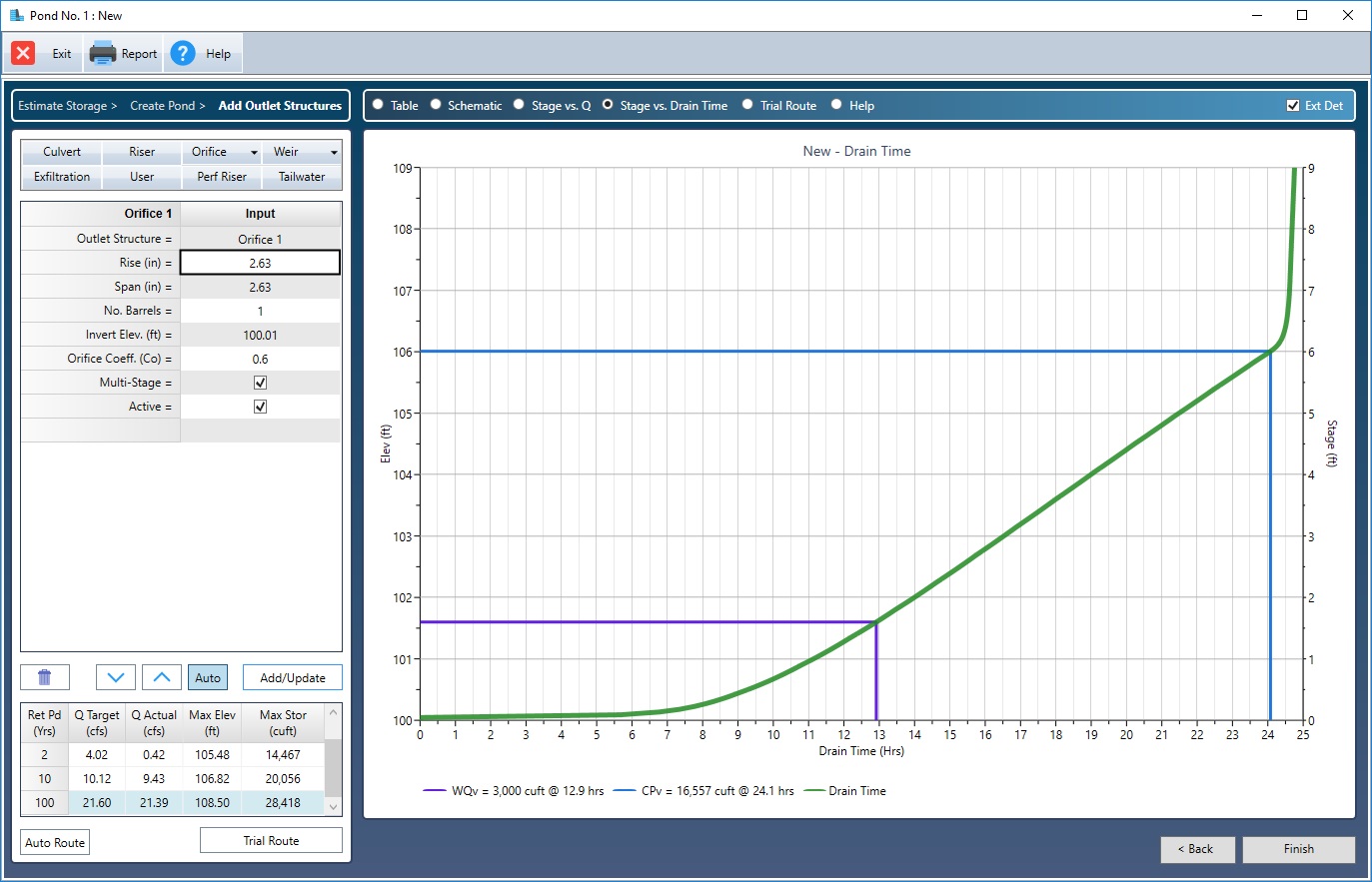
Task: Delete structure with trash can icon
Action: click(45, 677)
